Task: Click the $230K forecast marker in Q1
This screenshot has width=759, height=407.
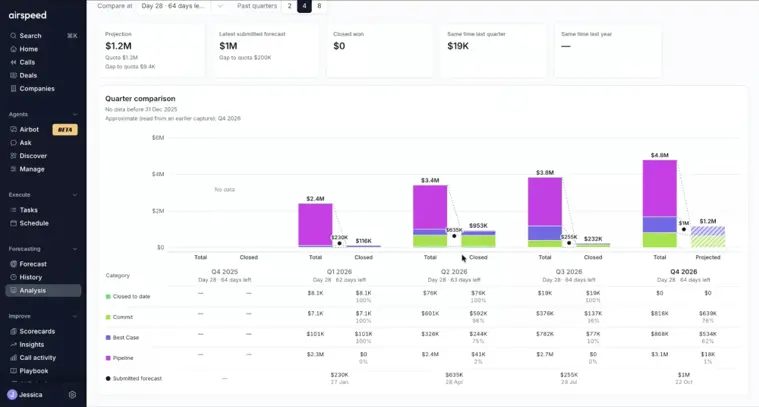Action: coord(339,243)
